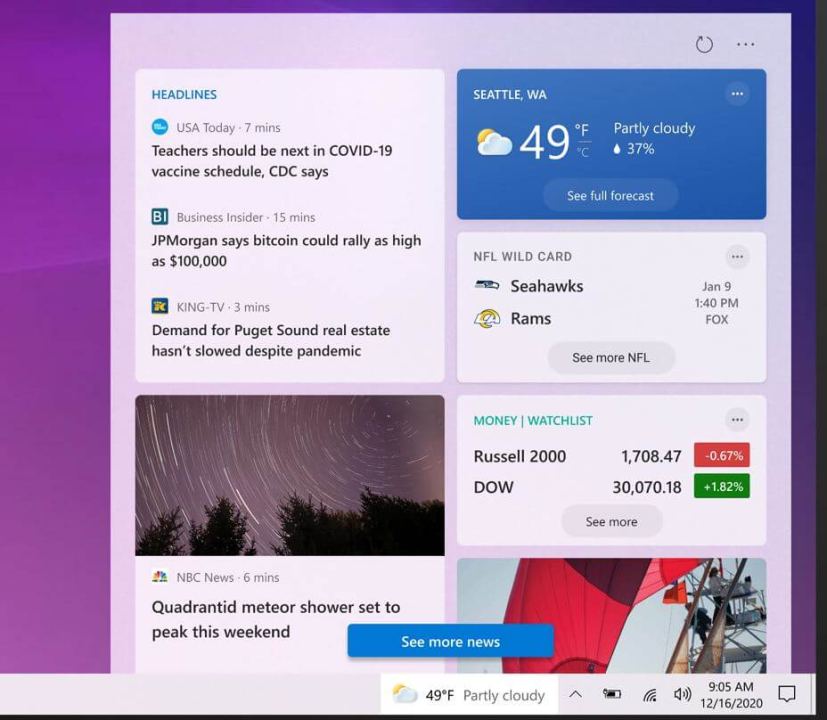Click the See more news button
827x720 pixels.
tap(450, 640)
